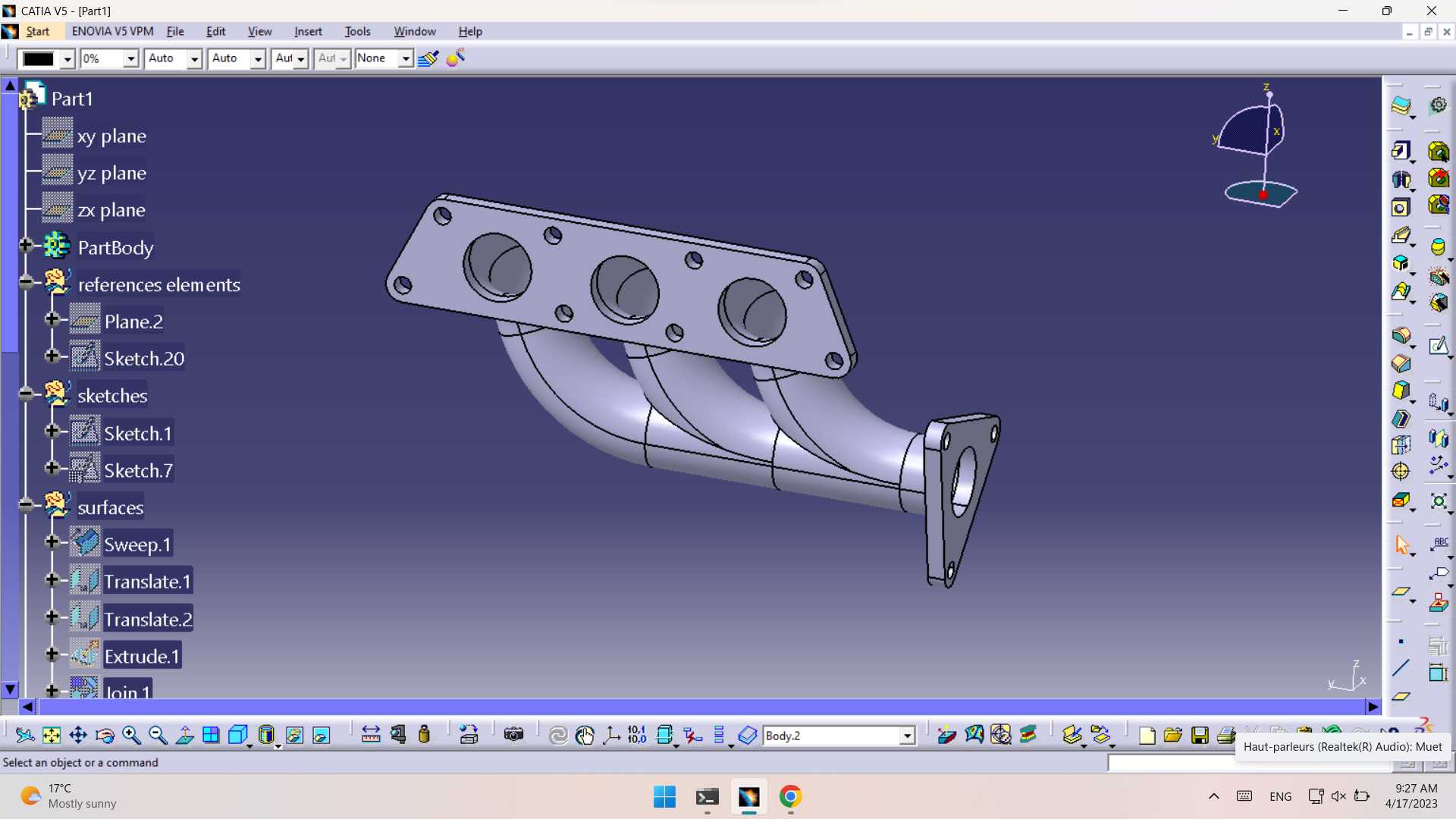Open Google Chrome from the taskbar
The image size is (1456, 819).
(790, 797)
